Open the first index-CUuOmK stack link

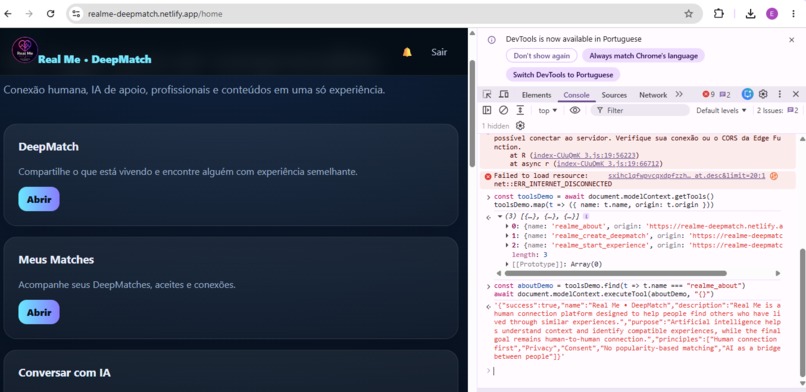585,155
